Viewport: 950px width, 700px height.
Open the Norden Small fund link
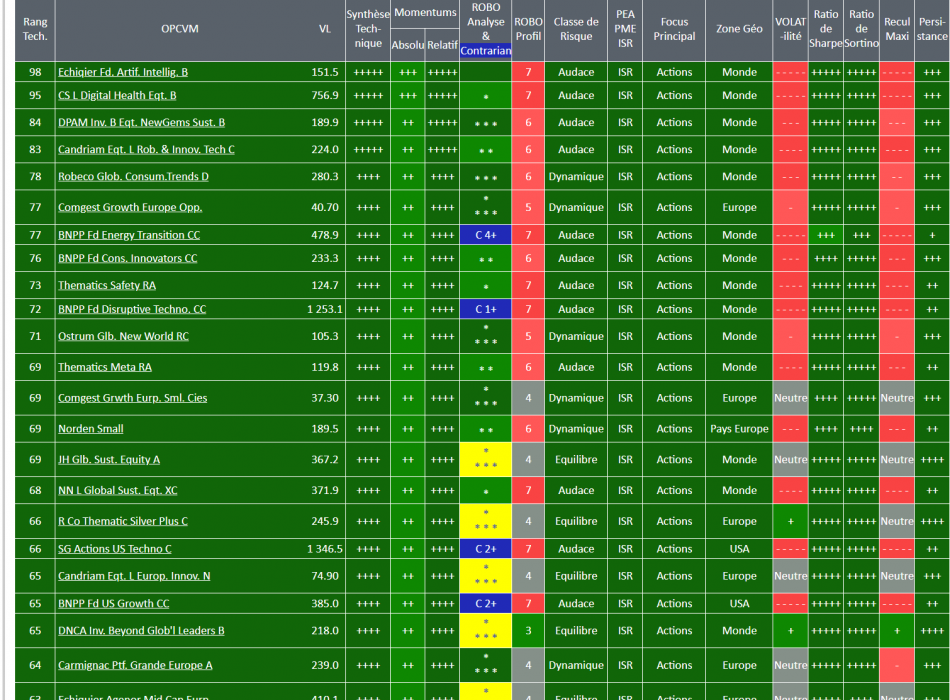pyautogui.click(x=91, y=429)
